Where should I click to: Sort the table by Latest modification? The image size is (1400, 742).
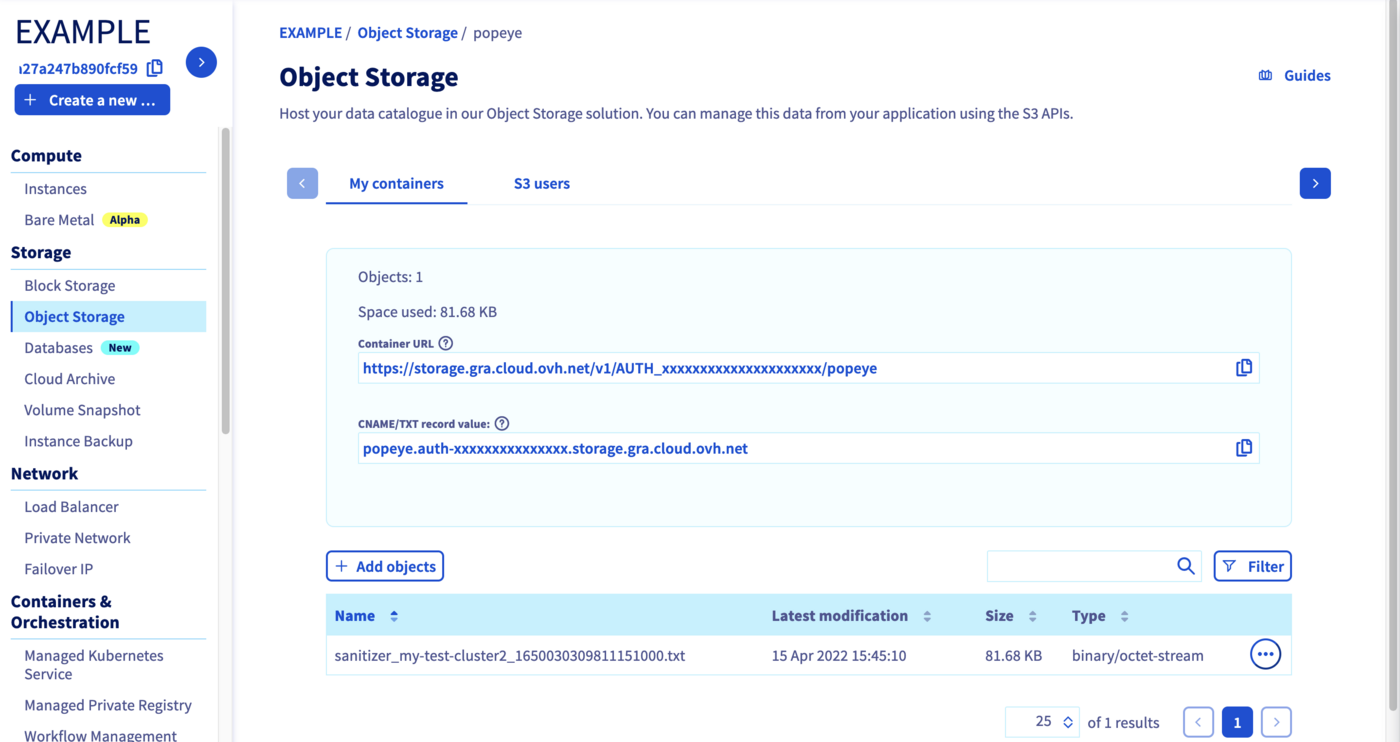coord(926,615)
